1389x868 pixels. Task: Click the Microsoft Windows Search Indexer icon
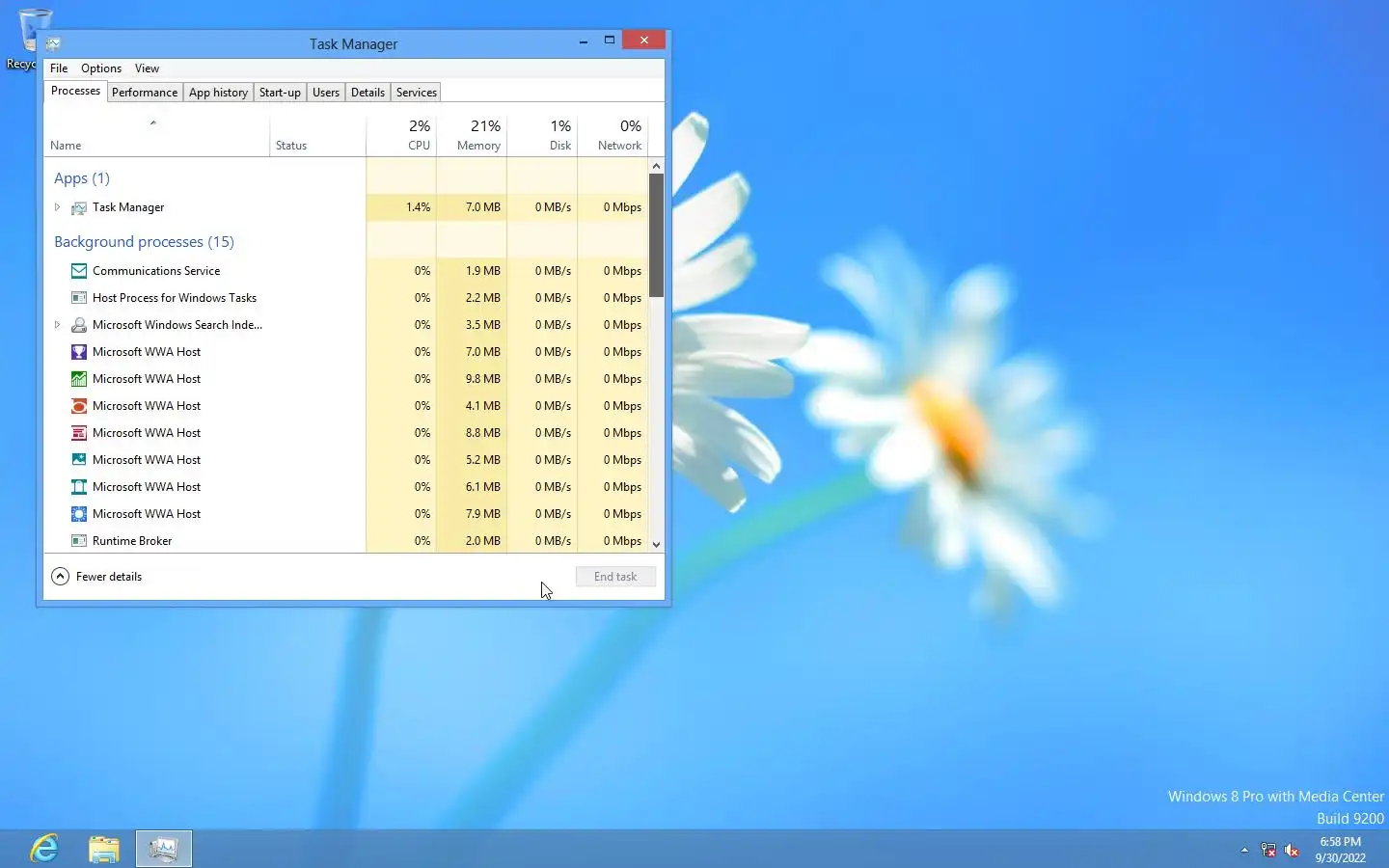point(79,325)
